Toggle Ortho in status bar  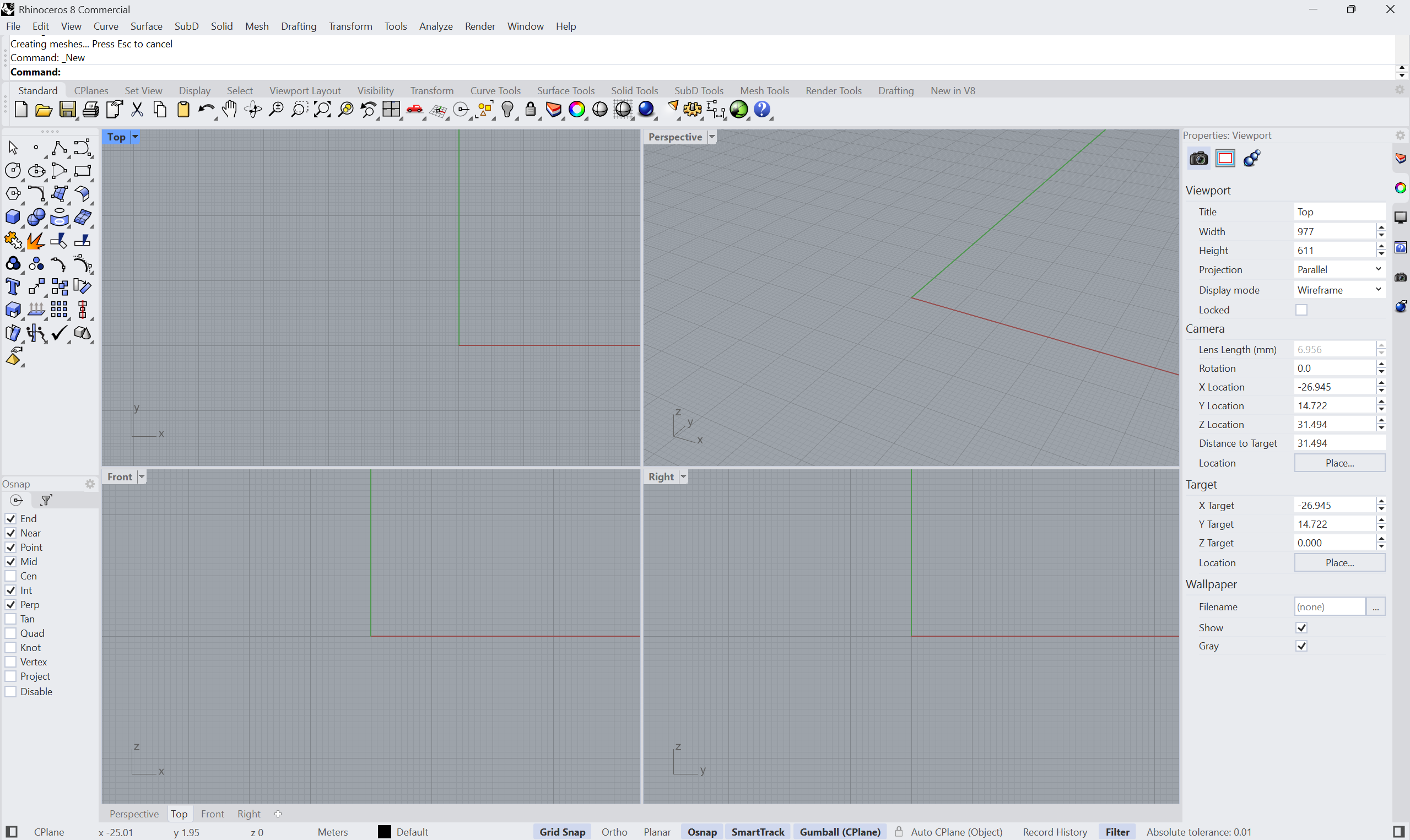[x=614, y=832]
